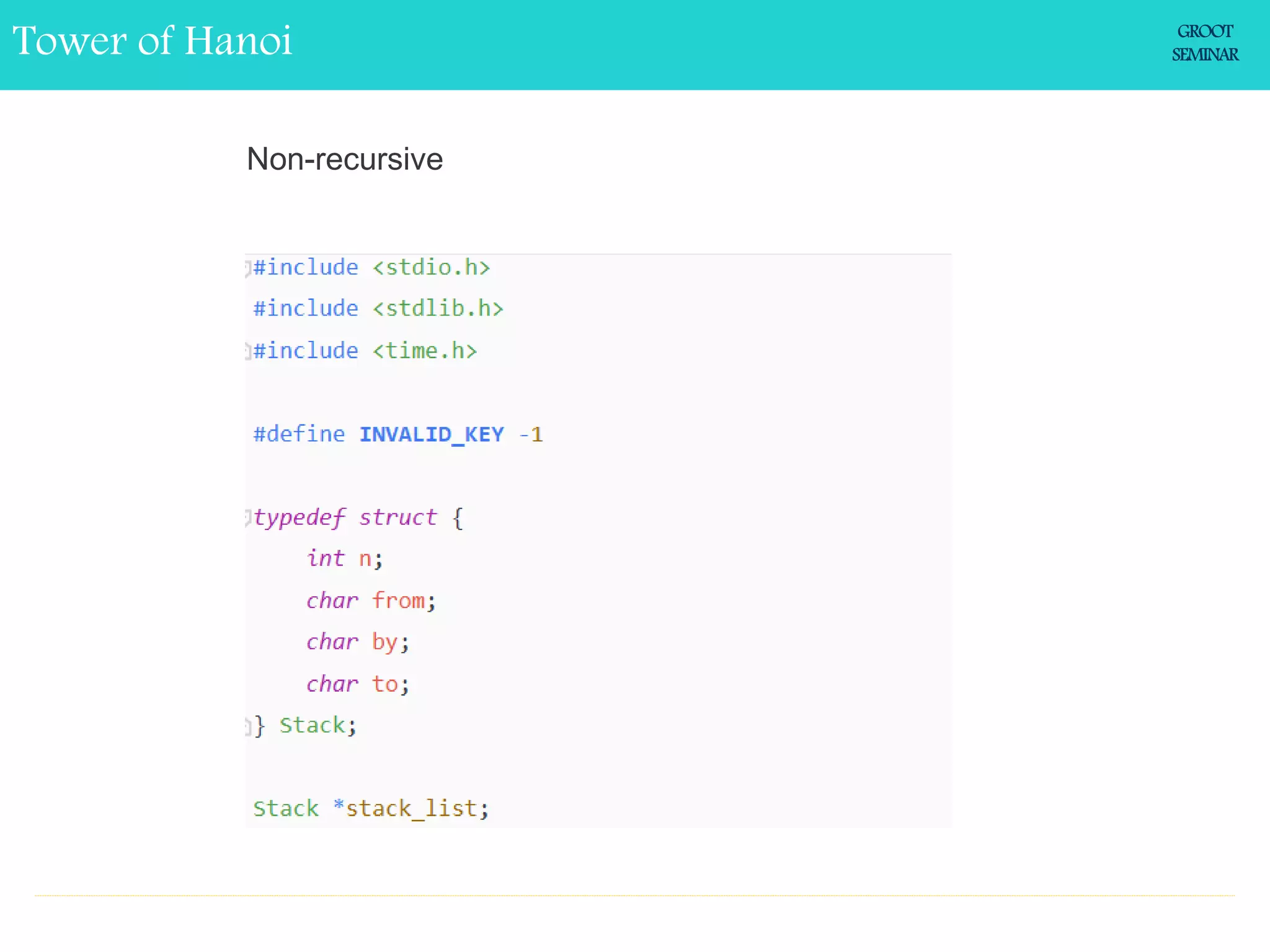Click the from member variable
1270x952 pixels.
tap(399, 601)
